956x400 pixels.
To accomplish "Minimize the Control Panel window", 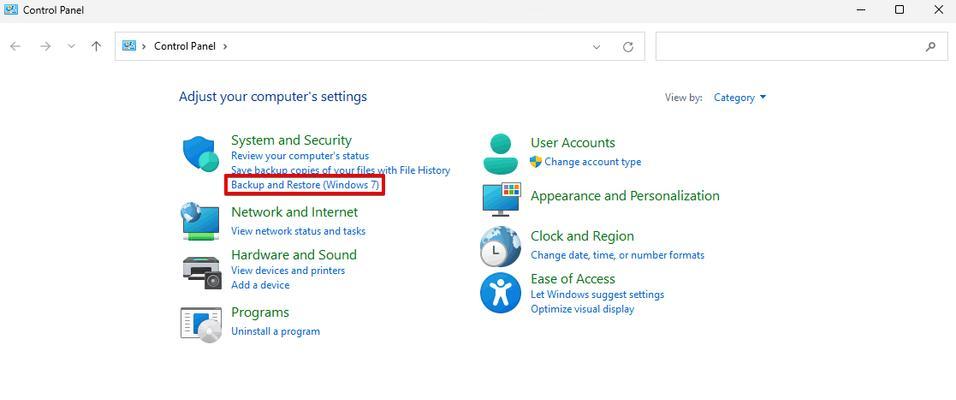I will tap(861, 10).
